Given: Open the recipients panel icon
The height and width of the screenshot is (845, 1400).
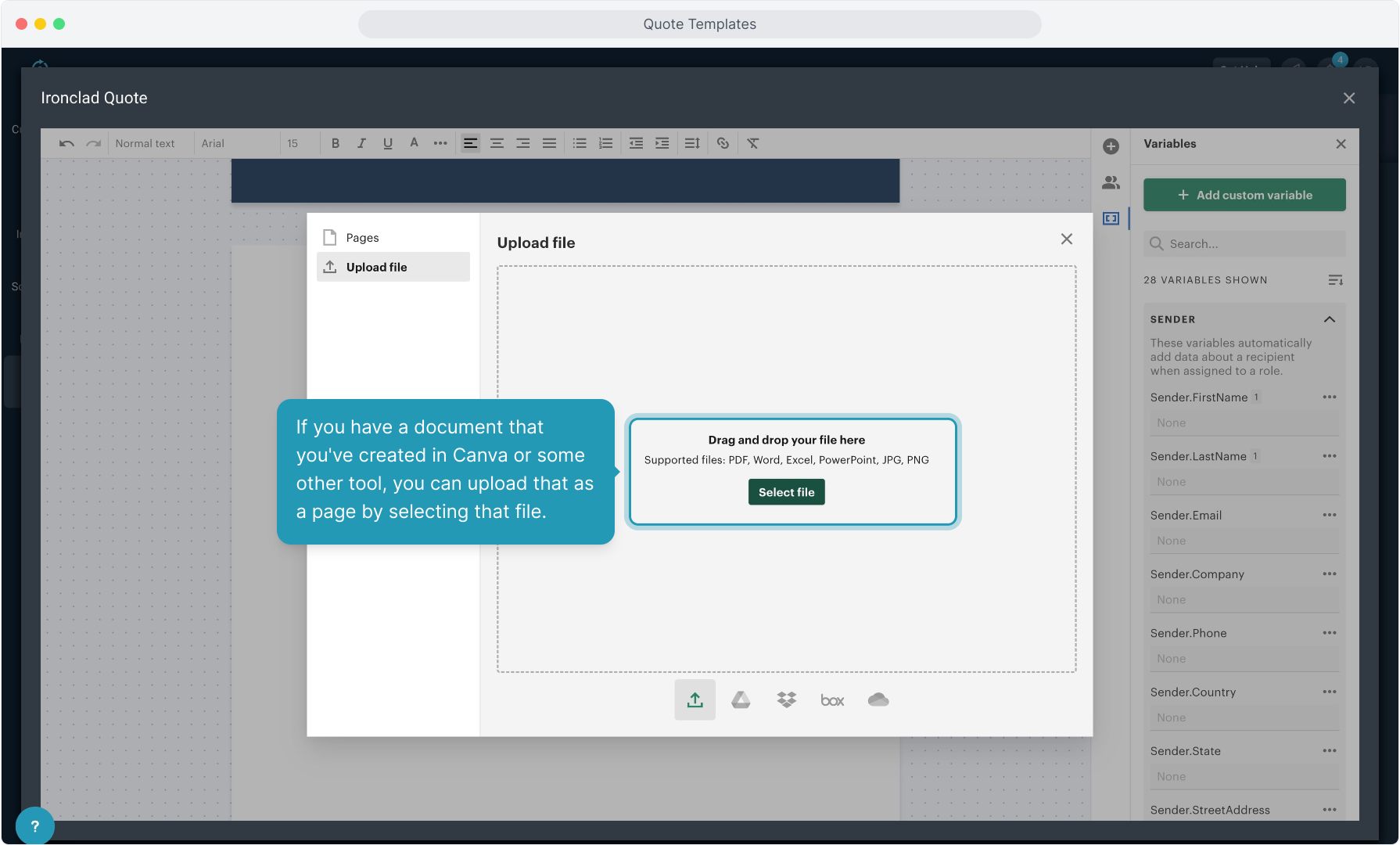Looking at the screenshot, I should coord(1111,182).
